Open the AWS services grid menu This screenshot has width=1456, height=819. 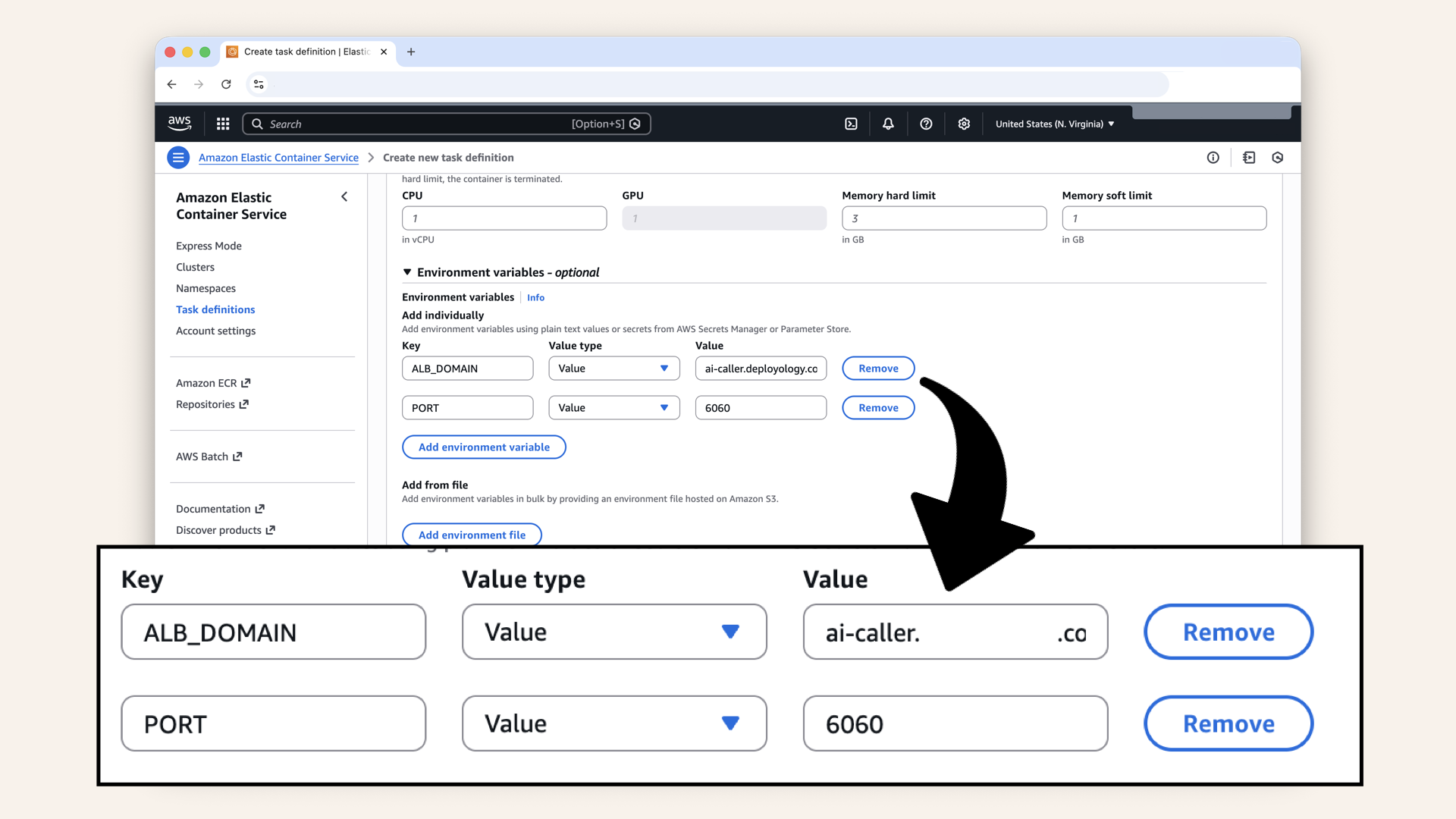[x=223, y=124]
